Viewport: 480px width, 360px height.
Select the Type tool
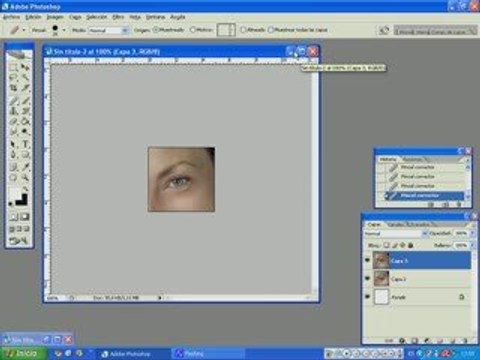coord(25,144)
